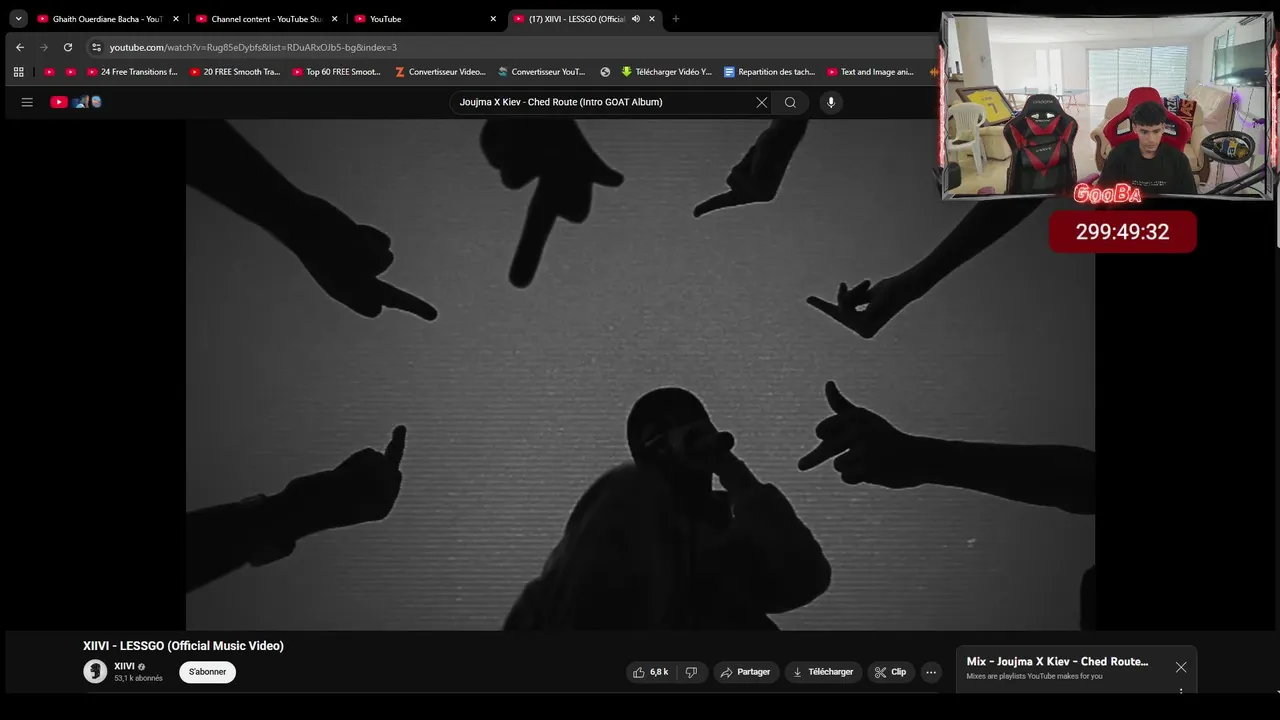Screen dimensions: 1280x720
Task: Click the video title XIIVI - LESSGO
Action: click(183, 646)
